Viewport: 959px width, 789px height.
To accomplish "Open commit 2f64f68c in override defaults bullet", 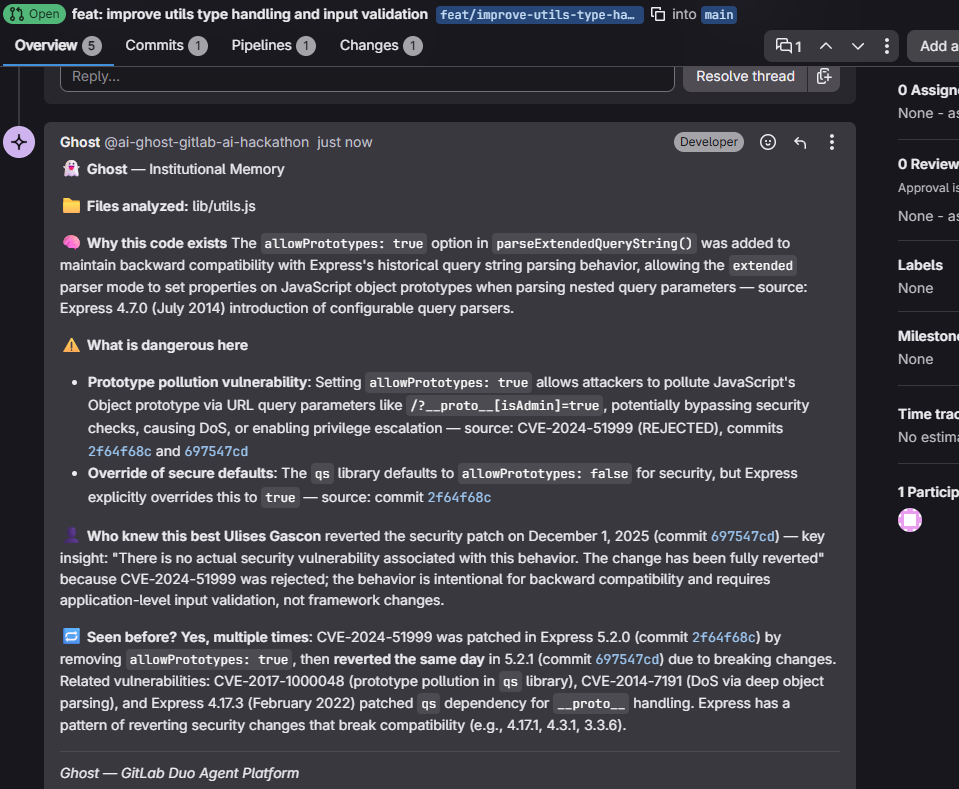I will click(459, 497).
